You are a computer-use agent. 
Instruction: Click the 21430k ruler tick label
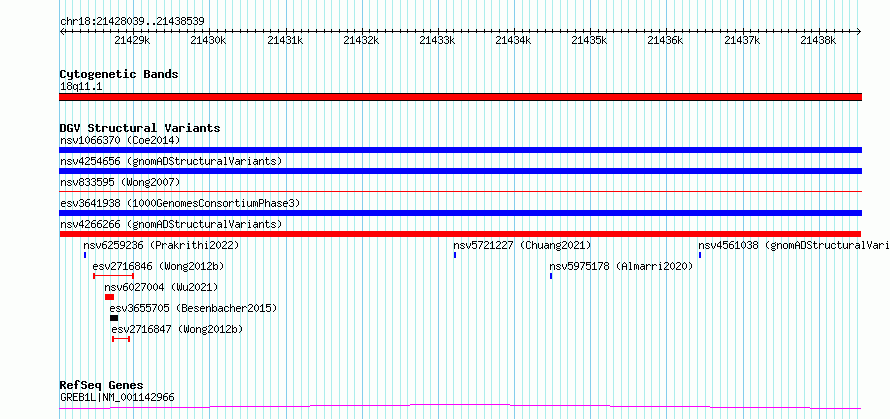pyautogui.click(x=208, y=40)
